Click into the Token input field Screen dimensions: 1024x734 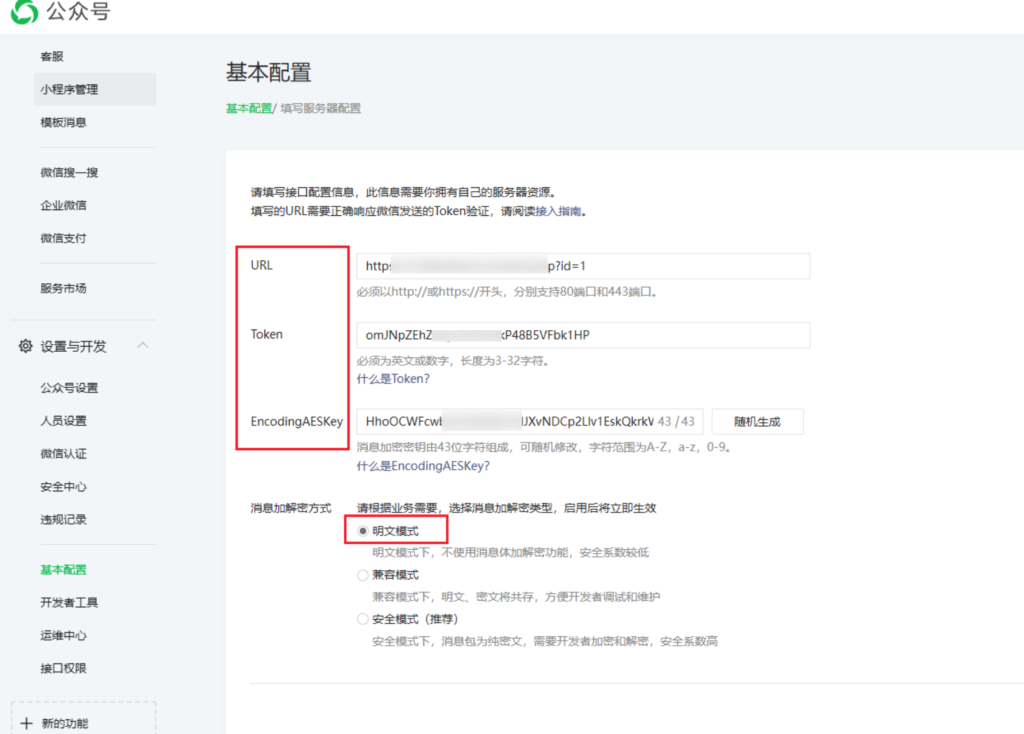[x=582, y=335]
